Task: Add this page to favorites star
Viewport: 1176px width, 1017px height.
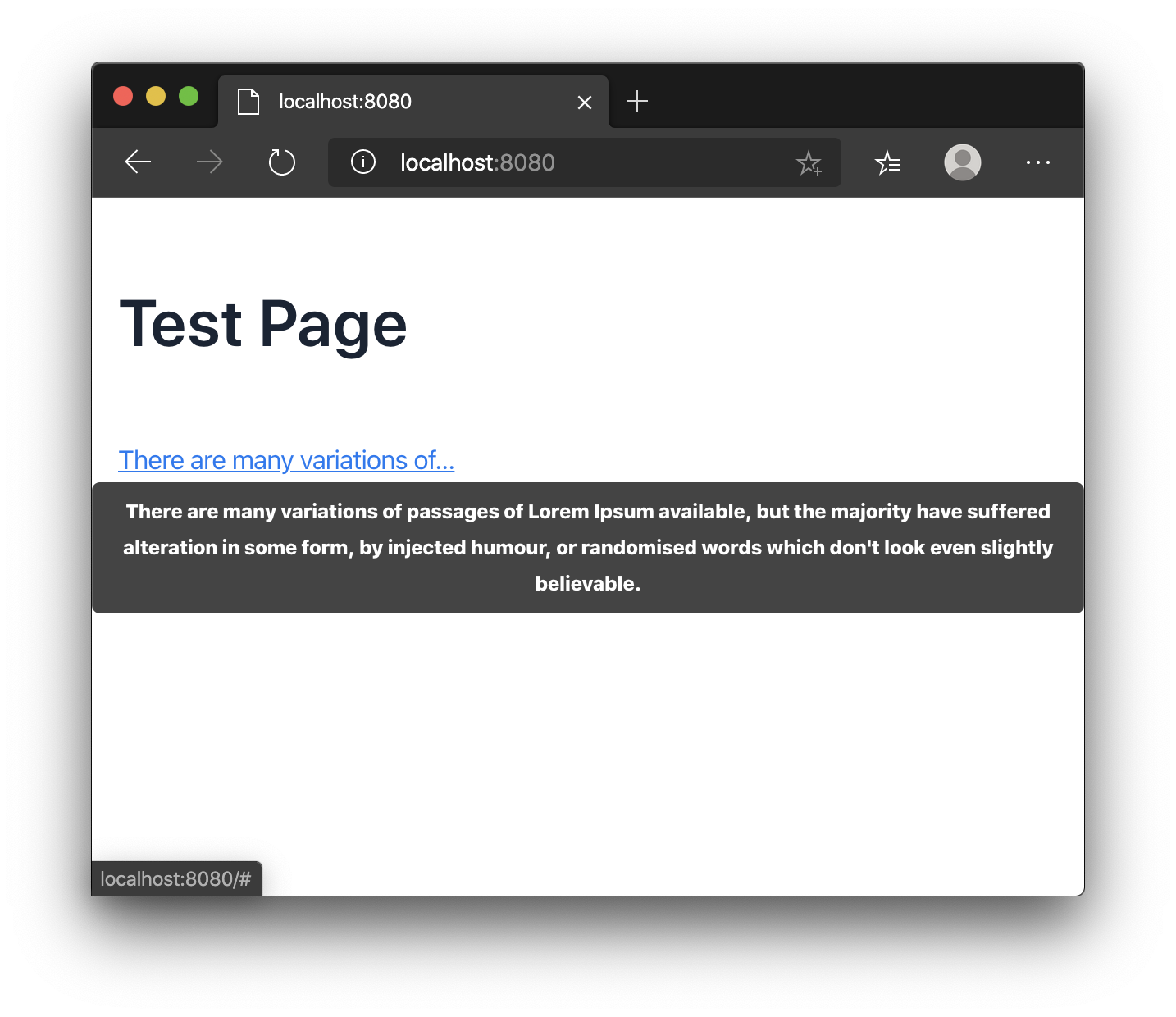Action: (809, 163)
